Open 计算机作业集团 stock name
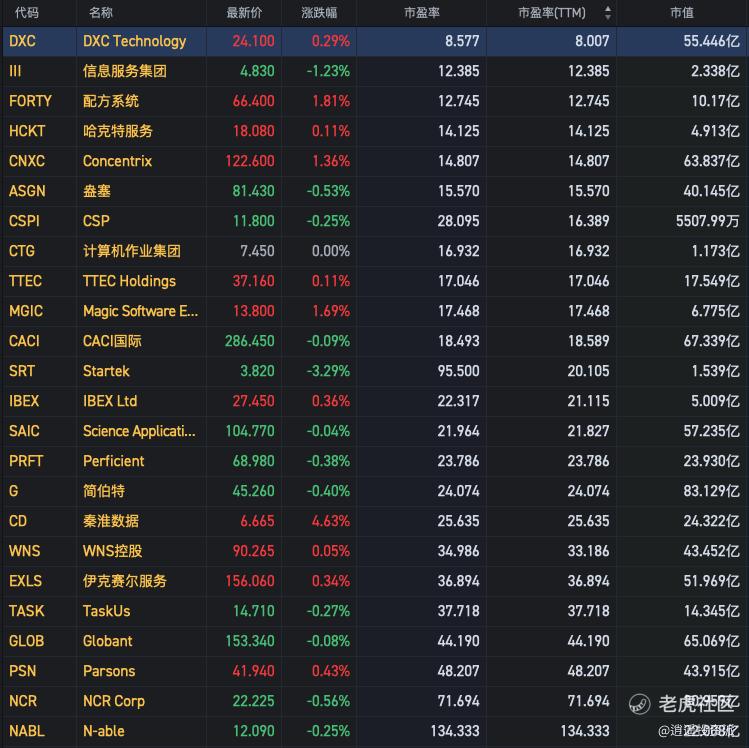This screenshot has width=749, height=748. click(132, 251)
